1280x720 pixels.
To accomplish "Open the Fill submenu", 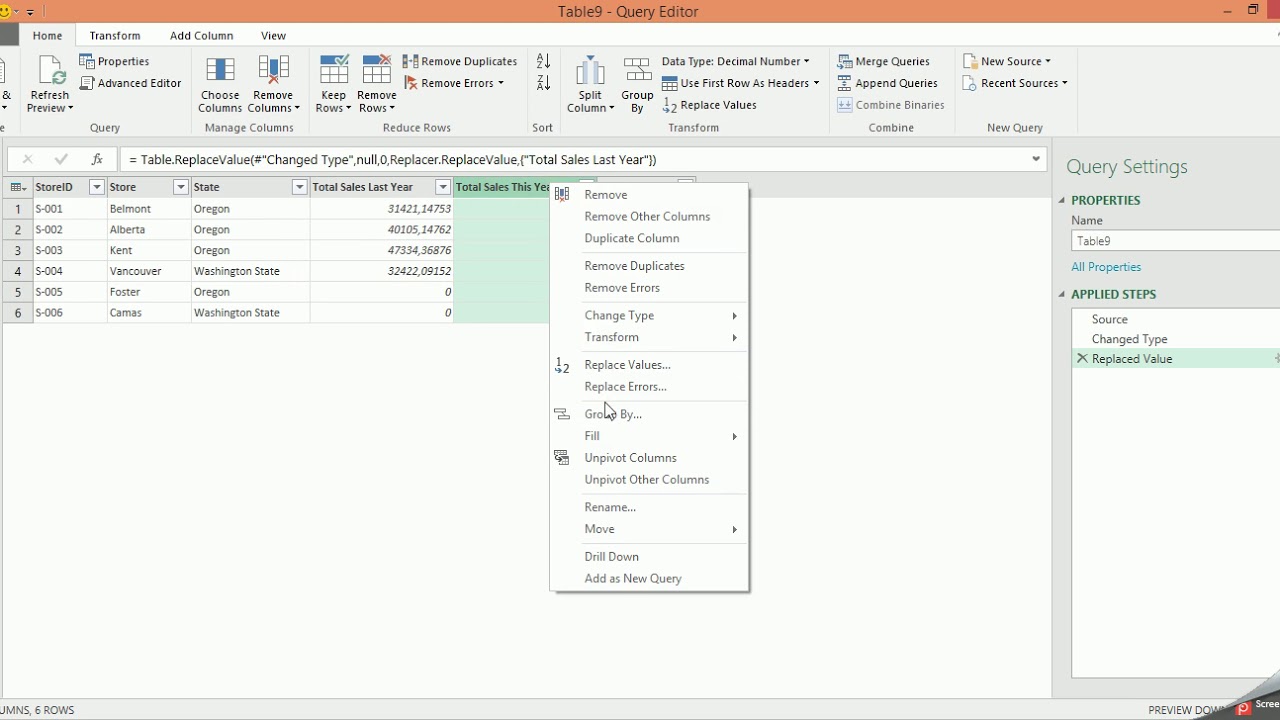I will coord(649,436).
